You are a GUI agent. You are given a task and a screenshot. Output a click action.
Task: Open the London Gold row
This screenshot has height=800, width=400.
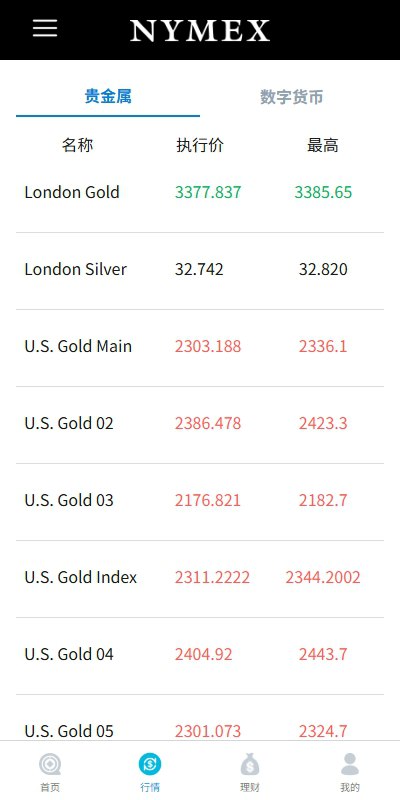(x=200, y=193)
